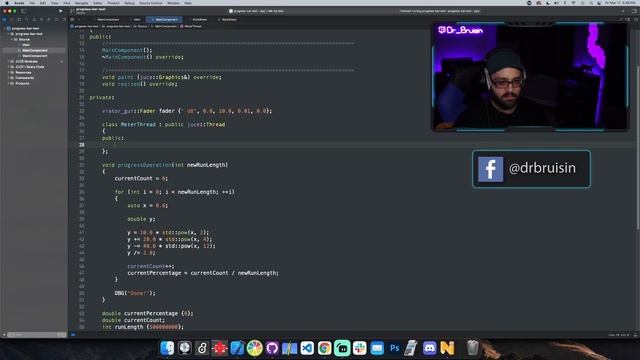Image resolution: width=640 pixels, height=360 pixels.
Task: Click the DBG("Done!") line
Action: (135, 293)
